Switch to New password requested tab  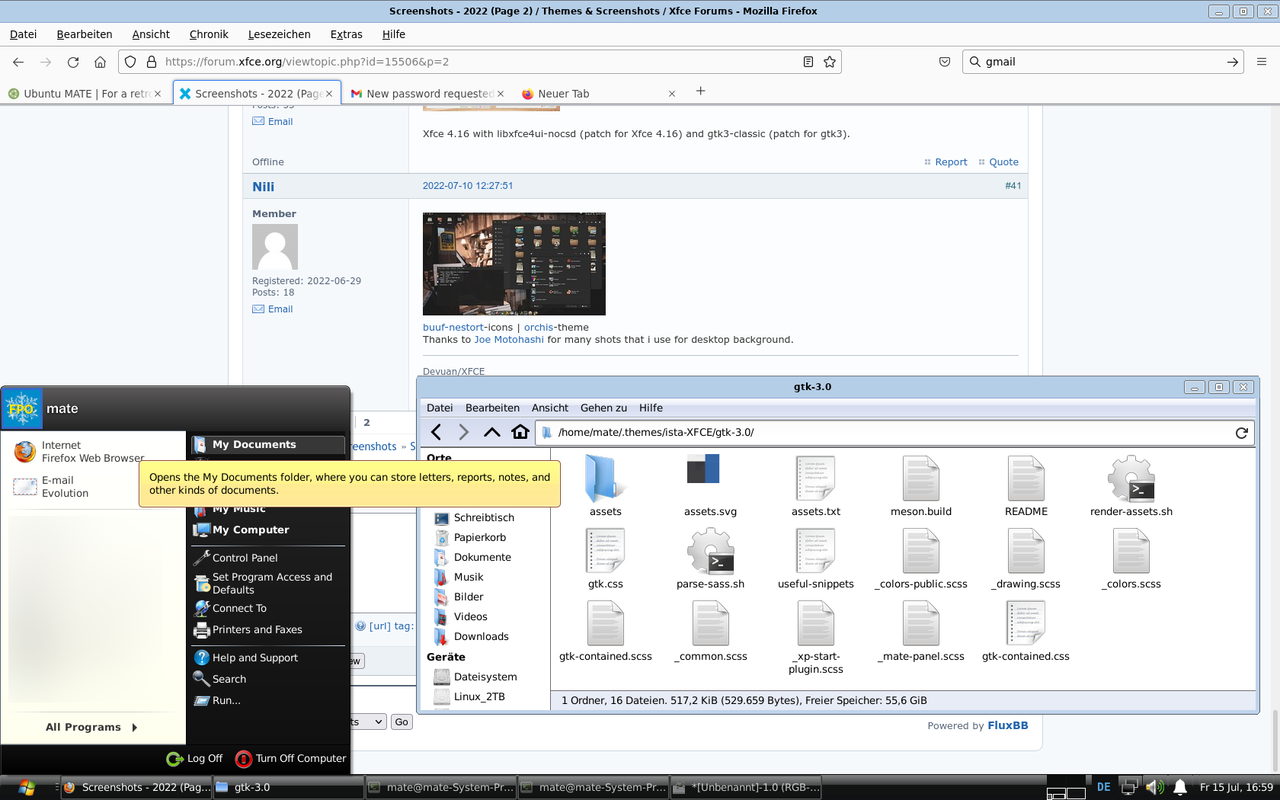[427, 94]
